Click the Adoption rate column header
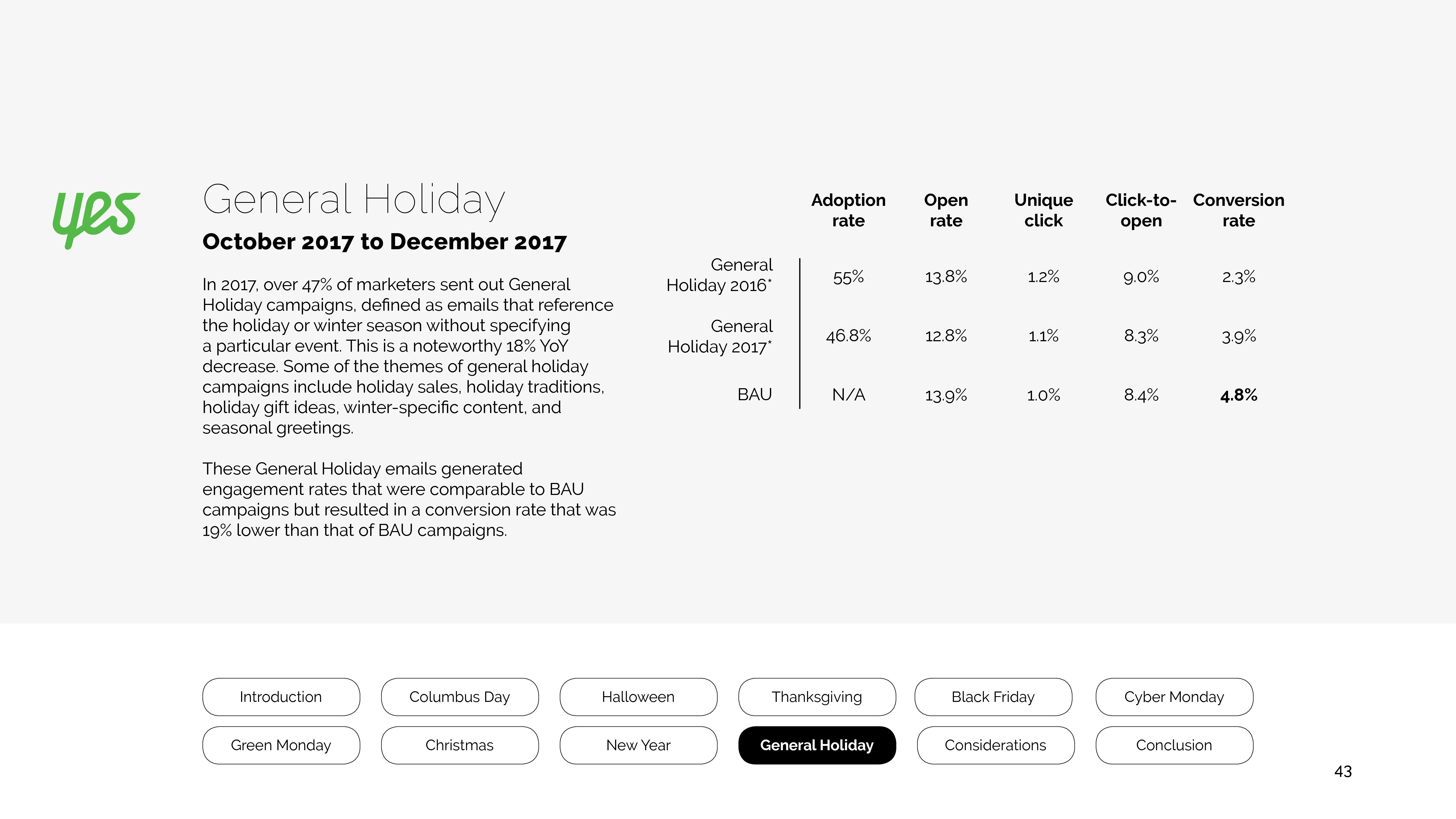 [848, 210]
